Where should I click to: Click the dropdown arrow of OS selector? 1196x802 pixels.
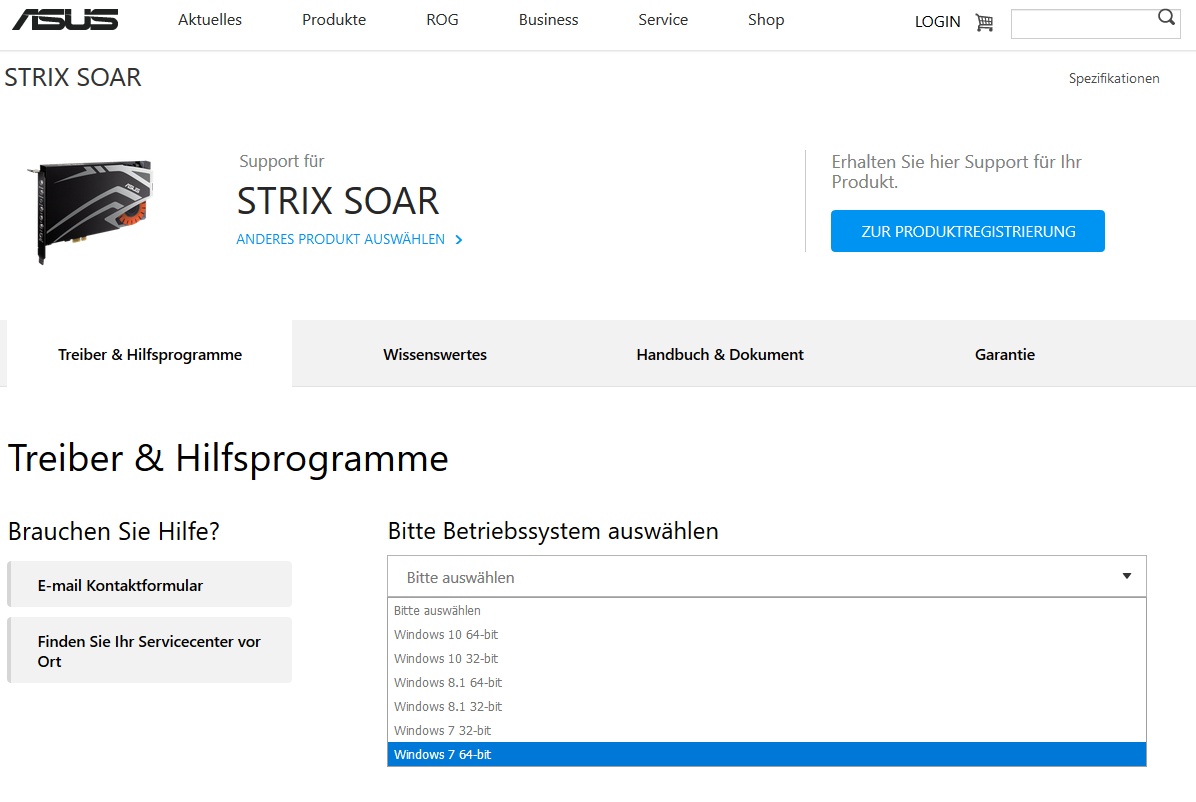[1127, 576]
